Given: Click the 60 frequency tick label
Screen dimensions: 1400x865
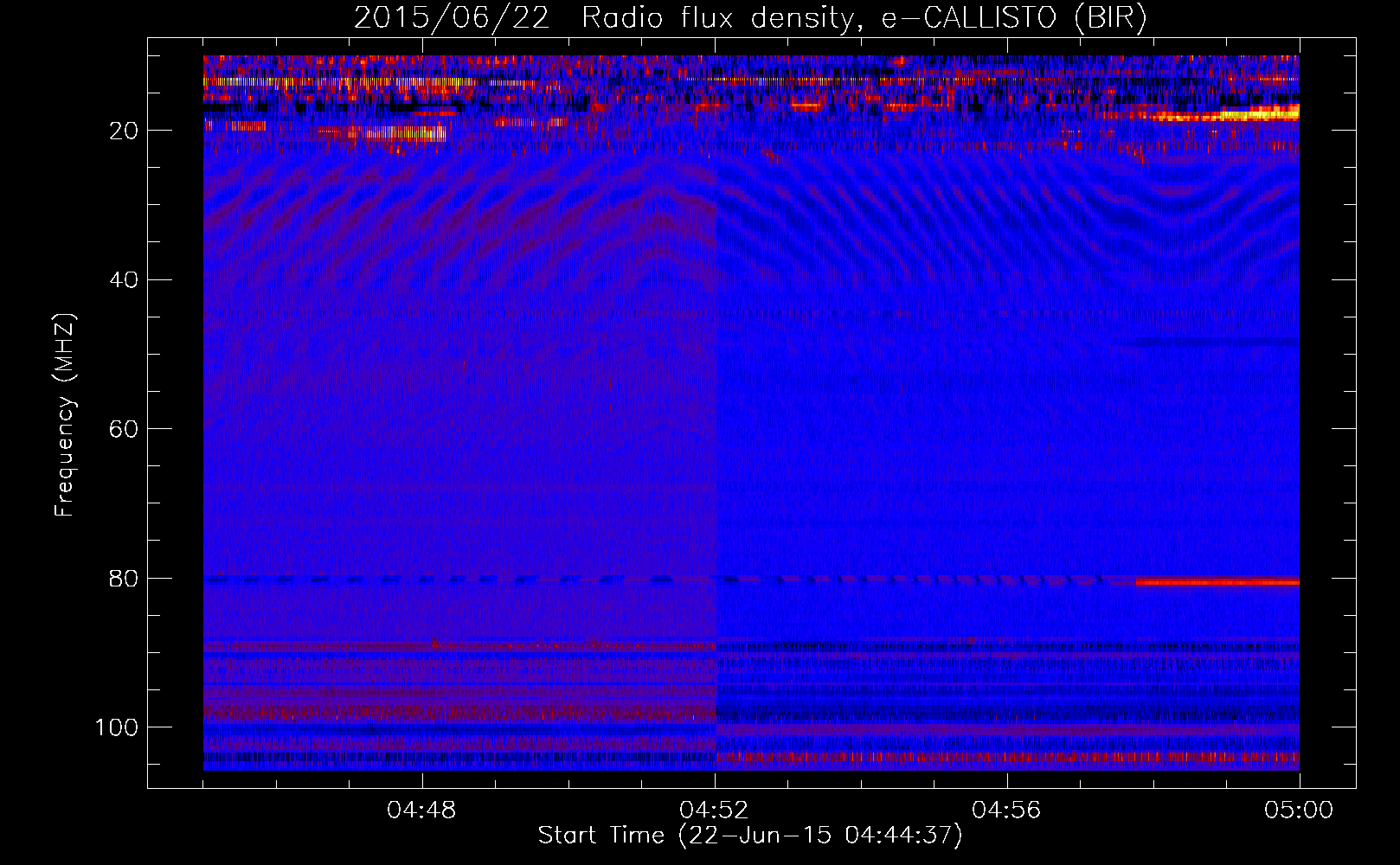Looking at the screenshot, I should click(125, 429).
